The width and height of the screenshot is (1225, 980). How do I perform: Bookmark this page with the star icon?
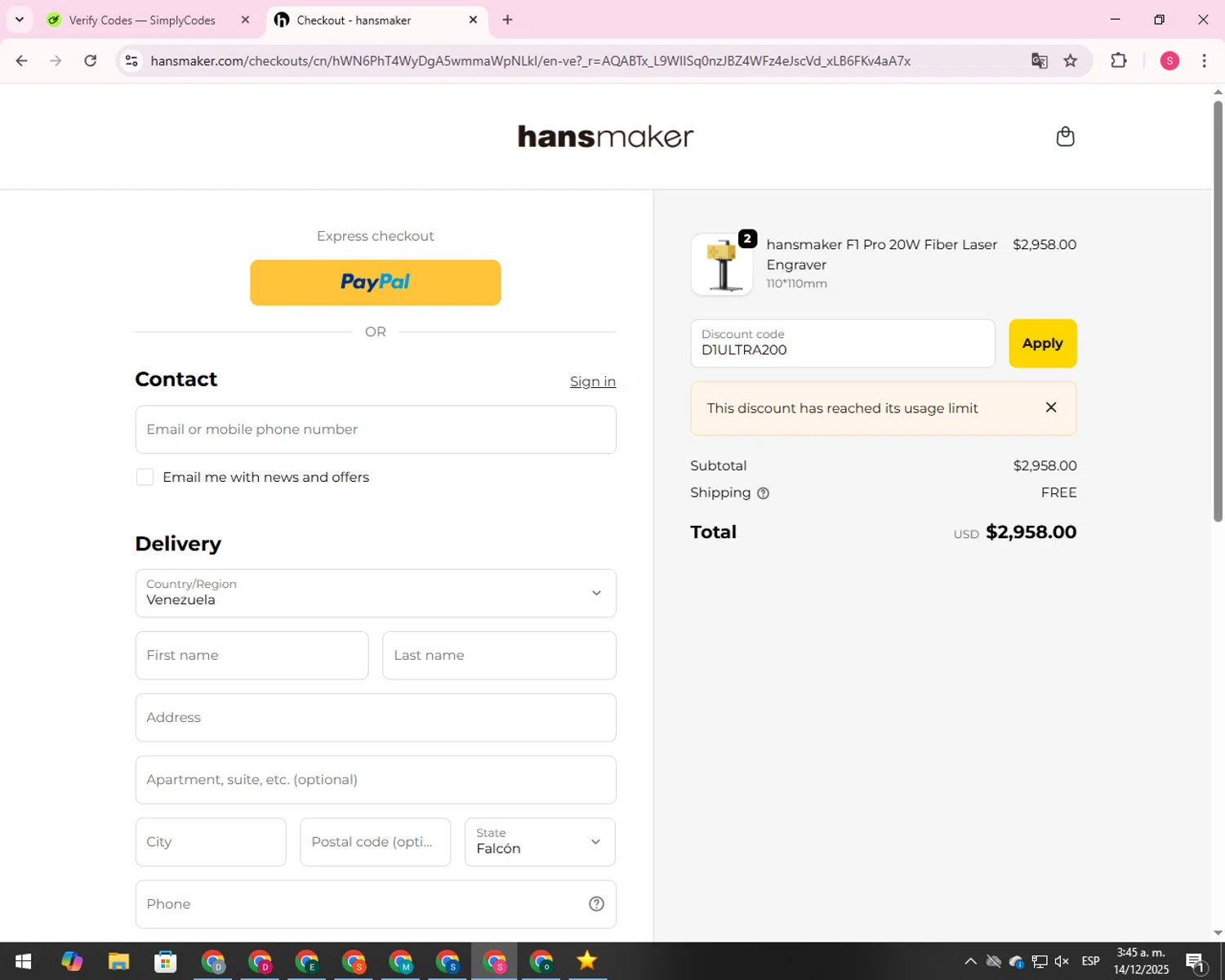[1070, 60]
